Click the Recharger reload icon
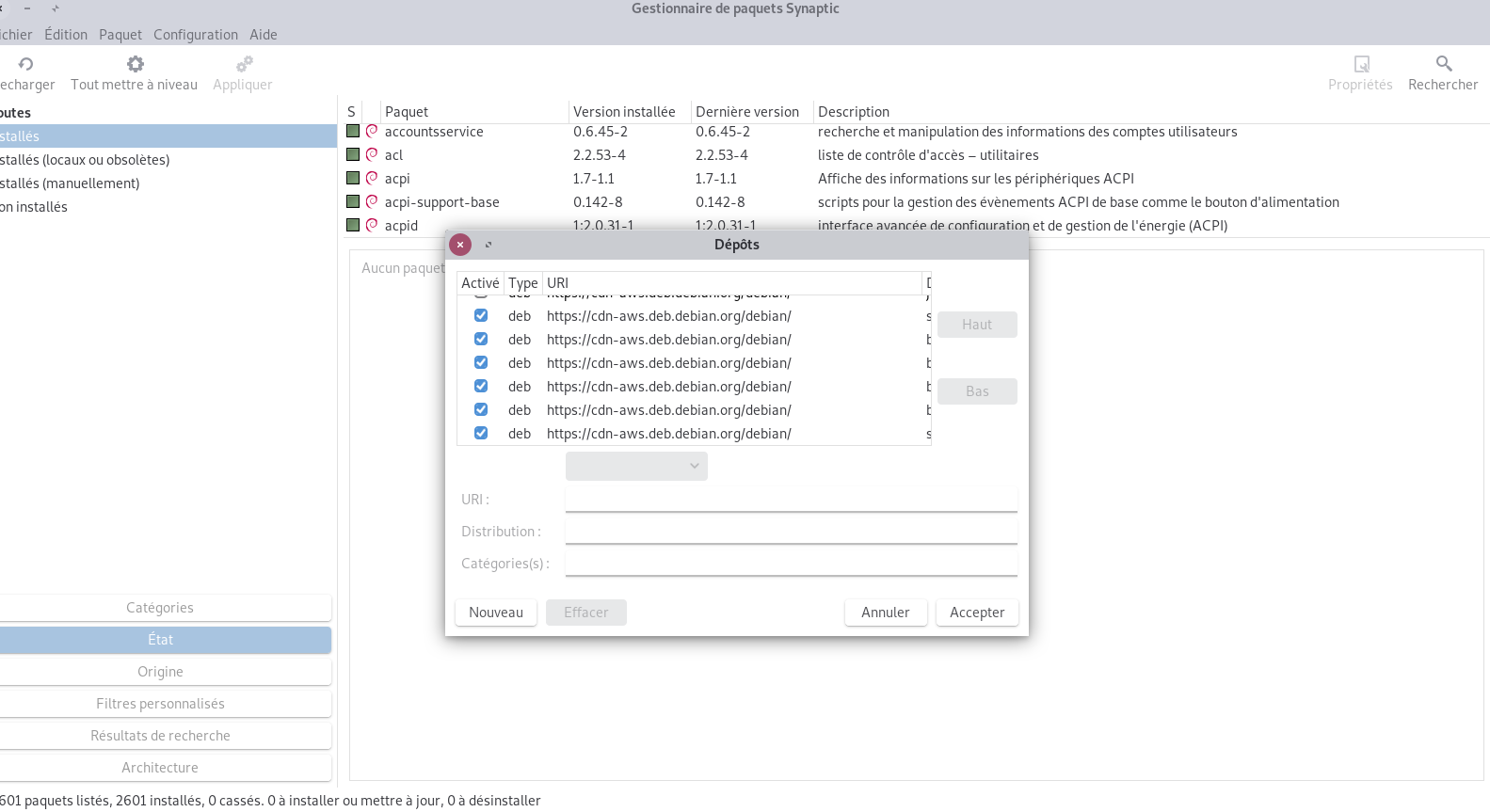The width and height of the screenshot is (1490, 812). [25, 64]
